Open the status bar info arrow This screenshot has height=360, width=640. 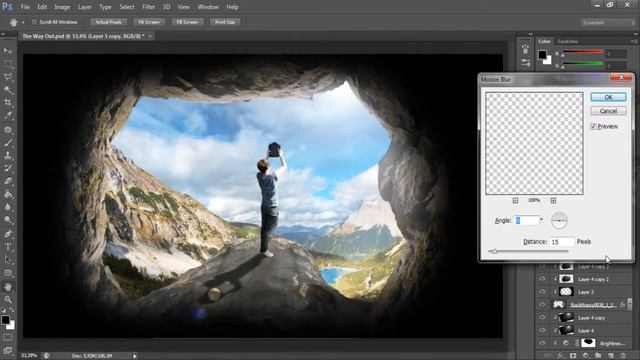coord(135,356)
